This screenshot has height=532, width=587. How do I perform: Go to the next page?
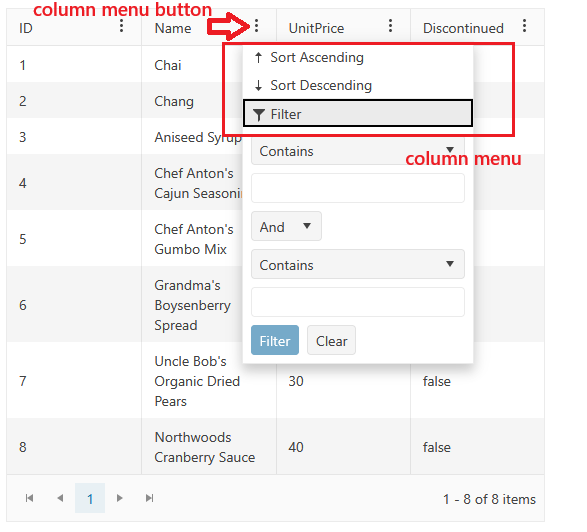tap(119, 498)
